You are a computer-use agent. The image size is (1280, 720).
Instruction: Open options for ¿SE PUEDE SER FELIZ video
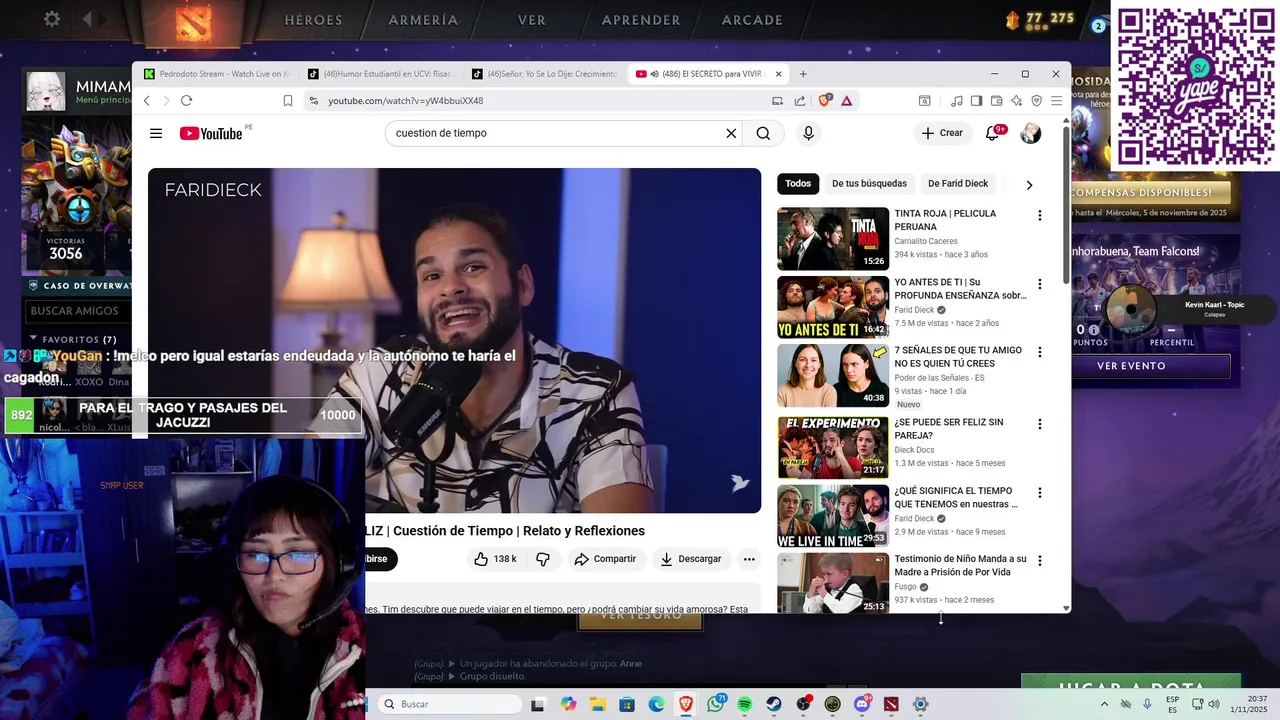tap(1039, 424)
